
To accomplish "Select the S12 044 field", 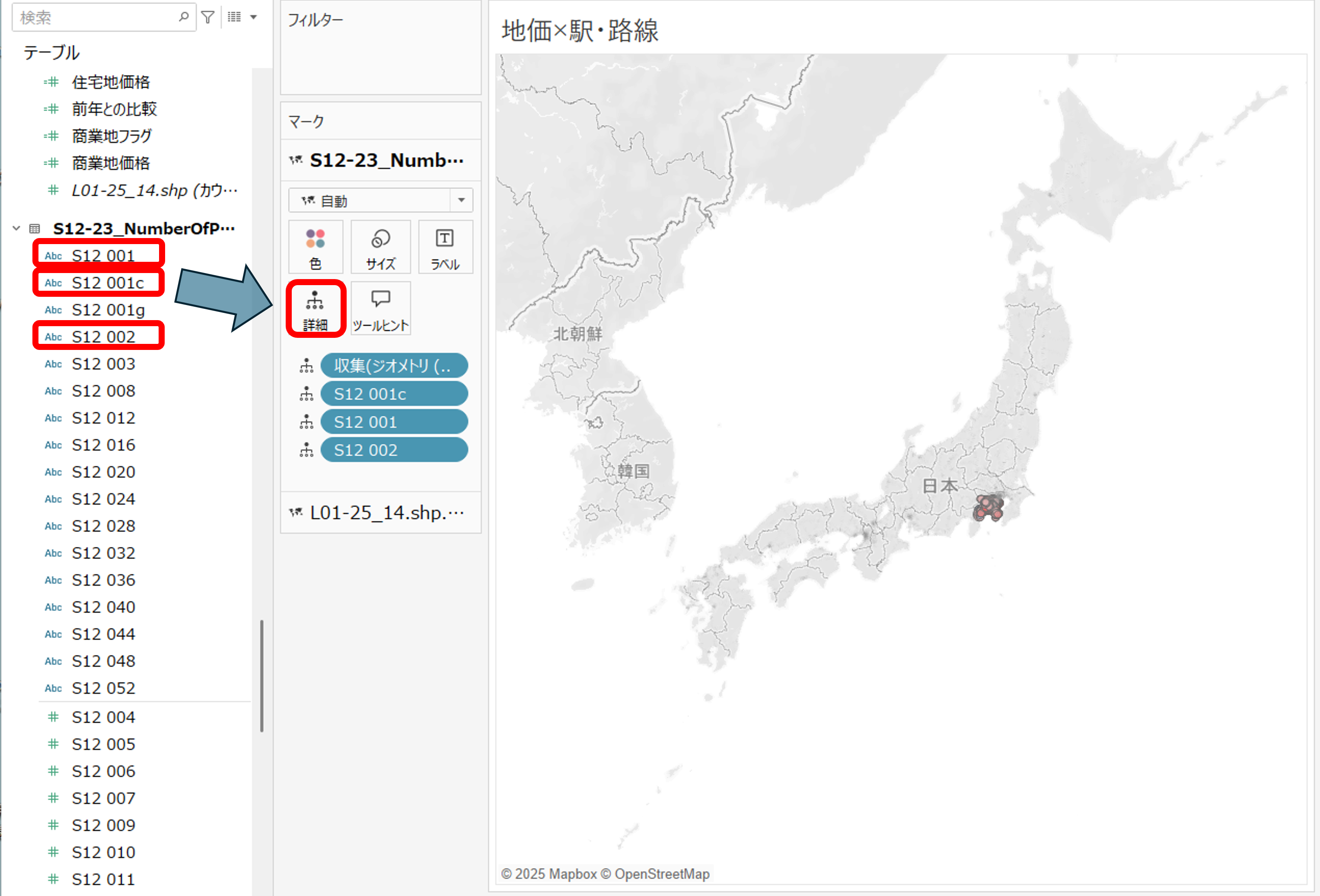I will pos(103,634).
